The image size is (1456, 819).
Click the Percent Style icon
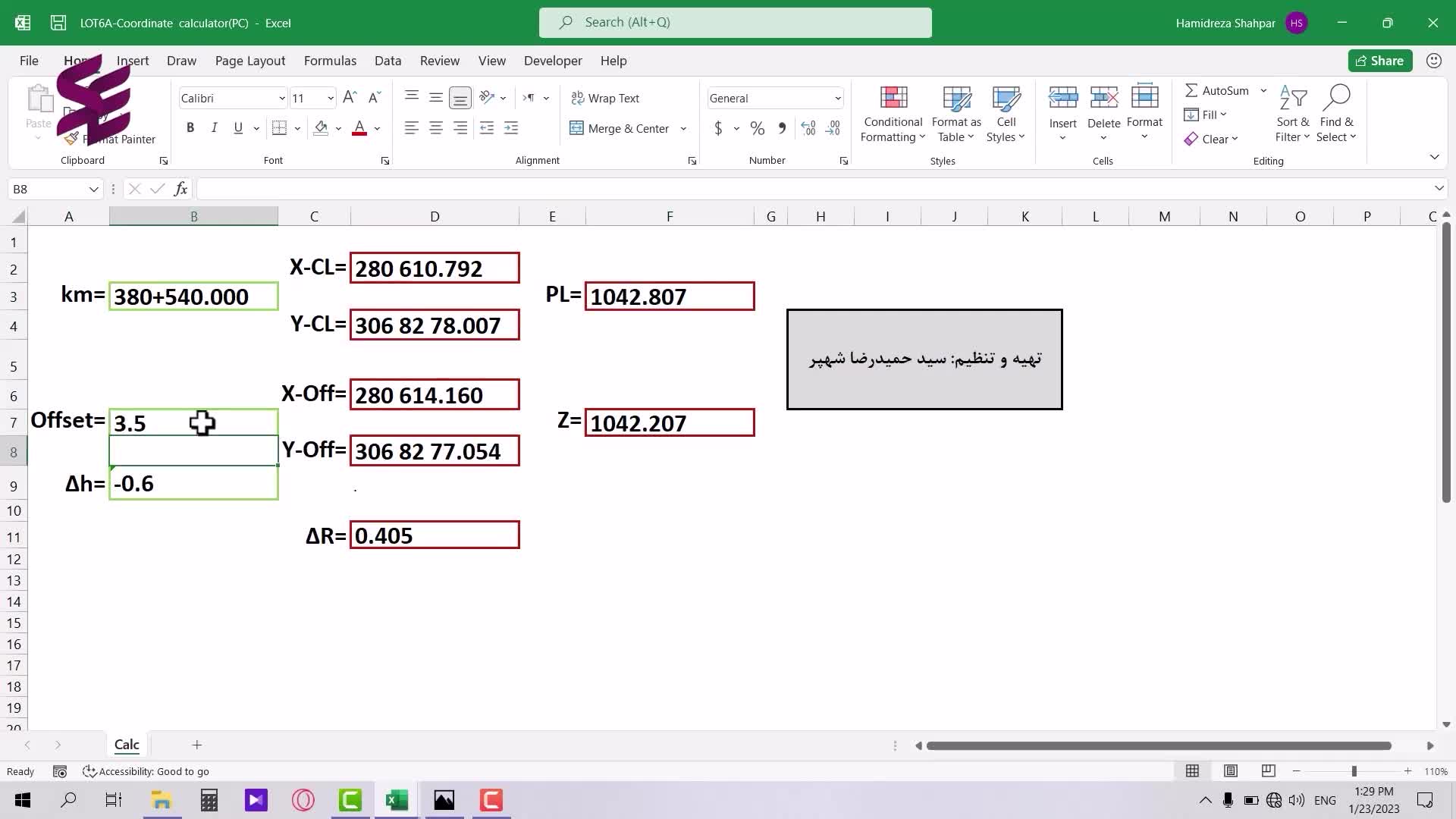[757, 129]
